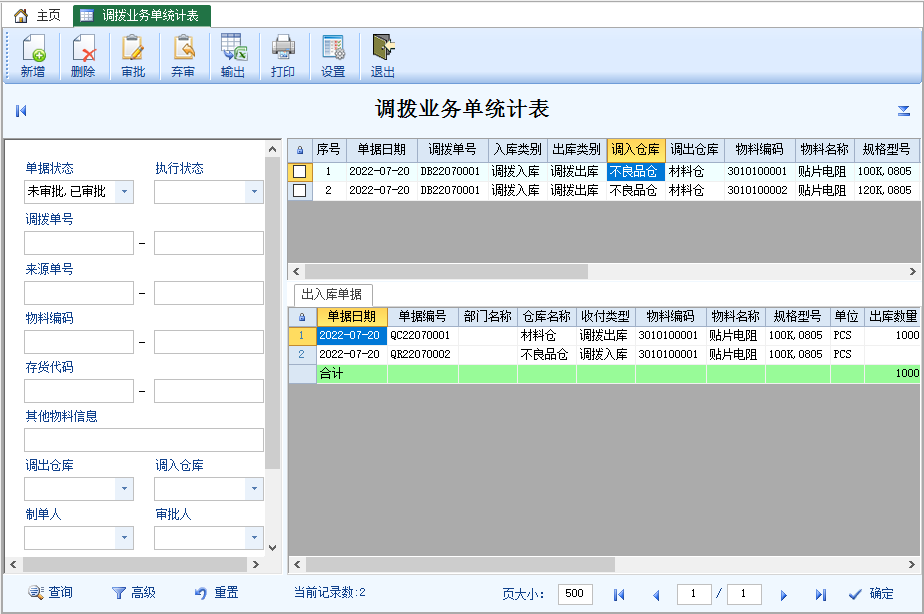
Task: Click the 查询 (Query) magnifier button
Action: [x=50, y=592]
